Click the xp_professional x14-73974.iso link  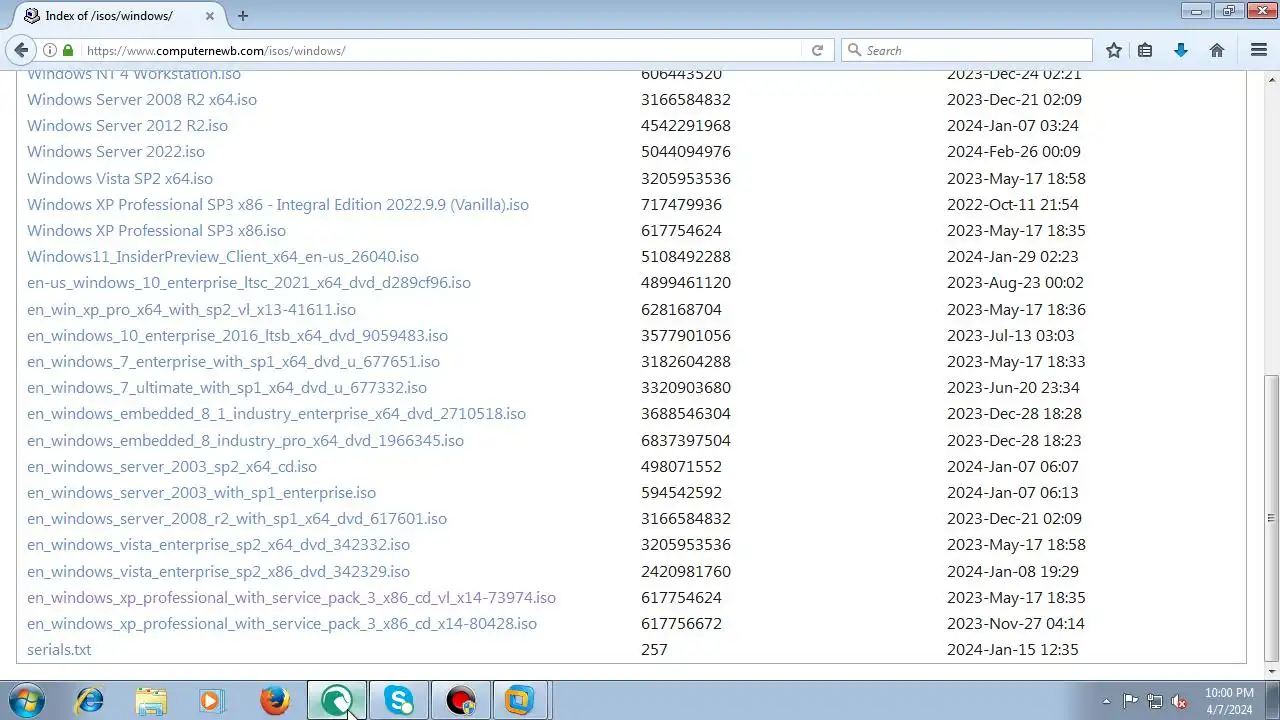pyautogui.click(x=291, y=597)
